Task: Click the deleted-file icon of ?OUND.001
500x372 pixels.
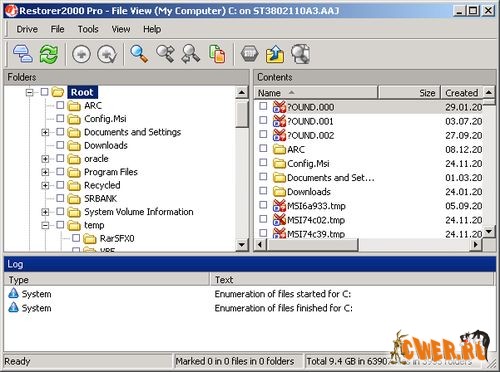Action: click(x=279, y=121)
